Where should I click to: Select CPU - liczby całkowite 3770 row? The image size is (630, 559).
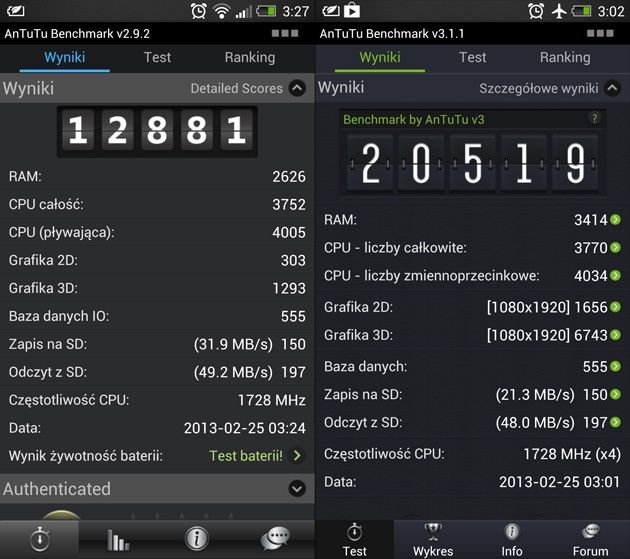click(472, 248)
